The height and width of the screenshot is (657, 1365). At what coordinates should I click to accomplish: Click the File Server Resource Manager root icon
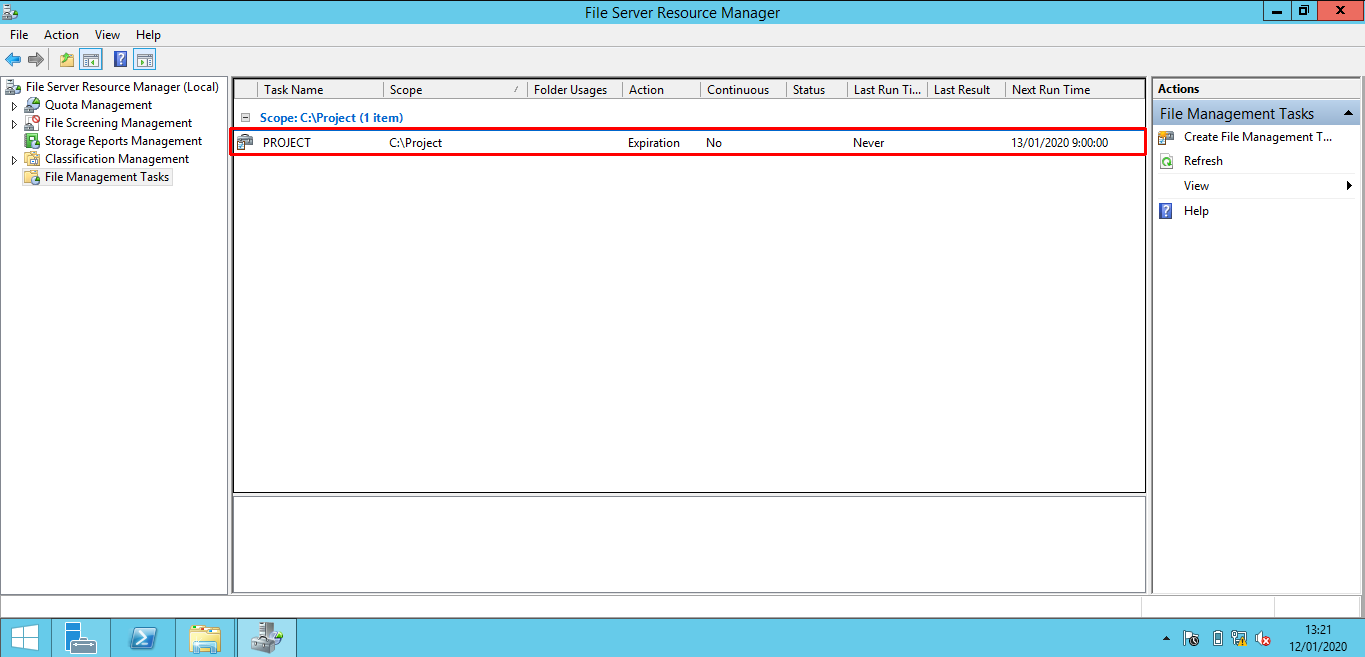pos(13,87)
